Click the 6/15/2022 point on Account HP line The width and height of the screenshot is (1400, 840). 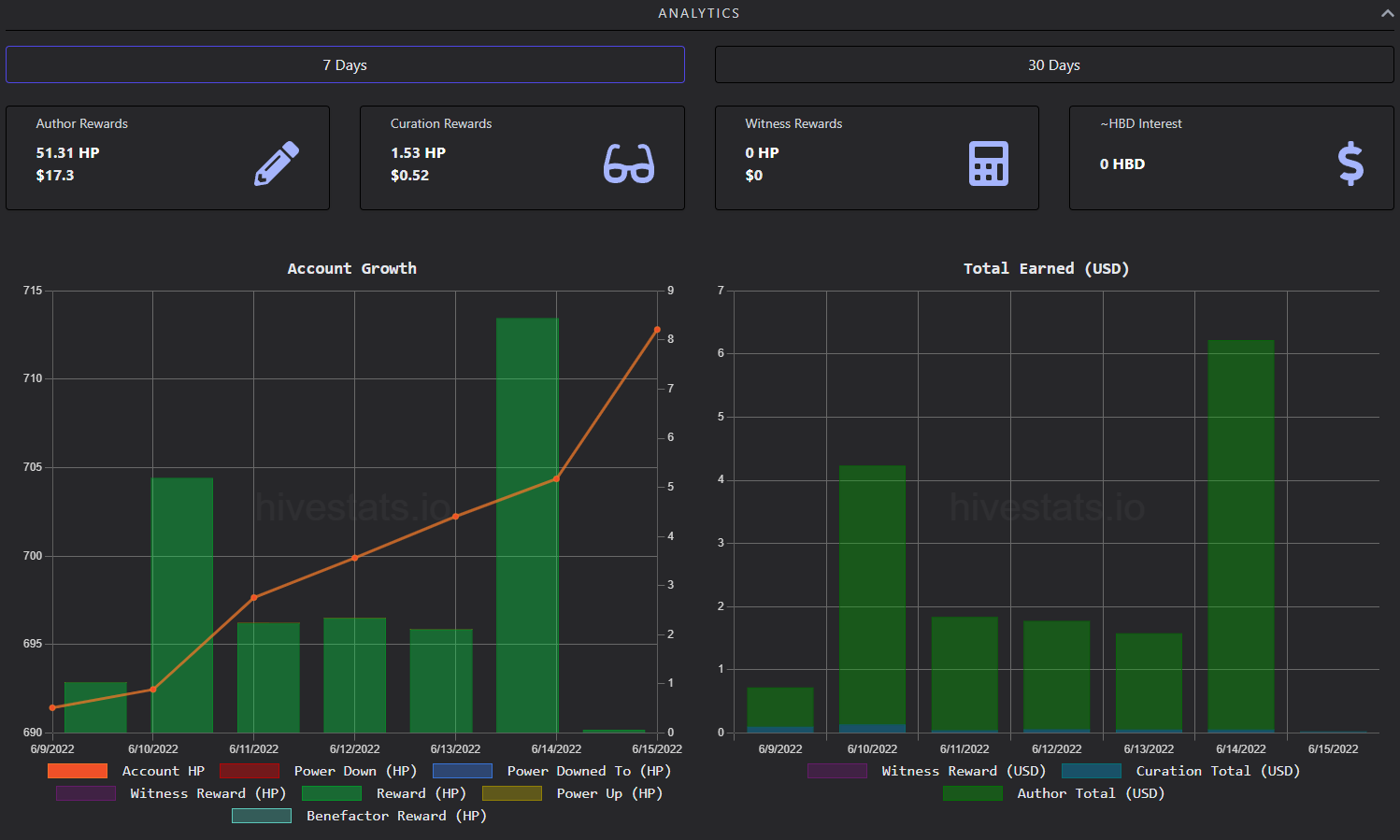[657, 330]
